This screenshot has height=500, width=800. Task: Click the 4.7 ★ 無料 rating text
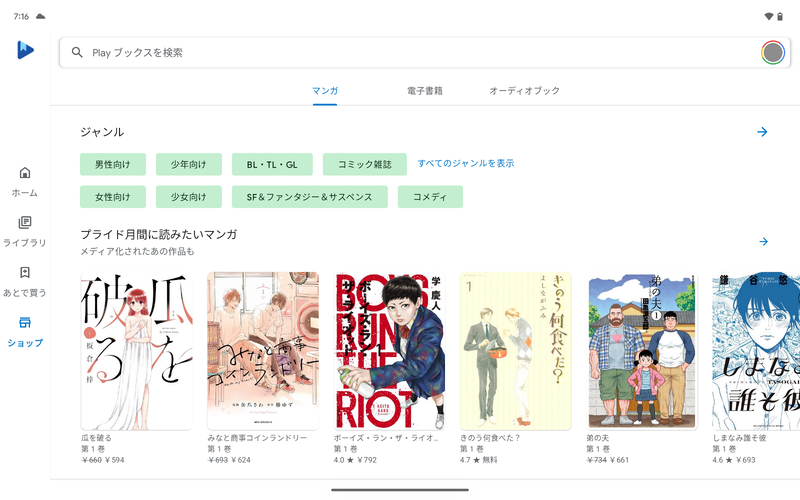(479, 460)
